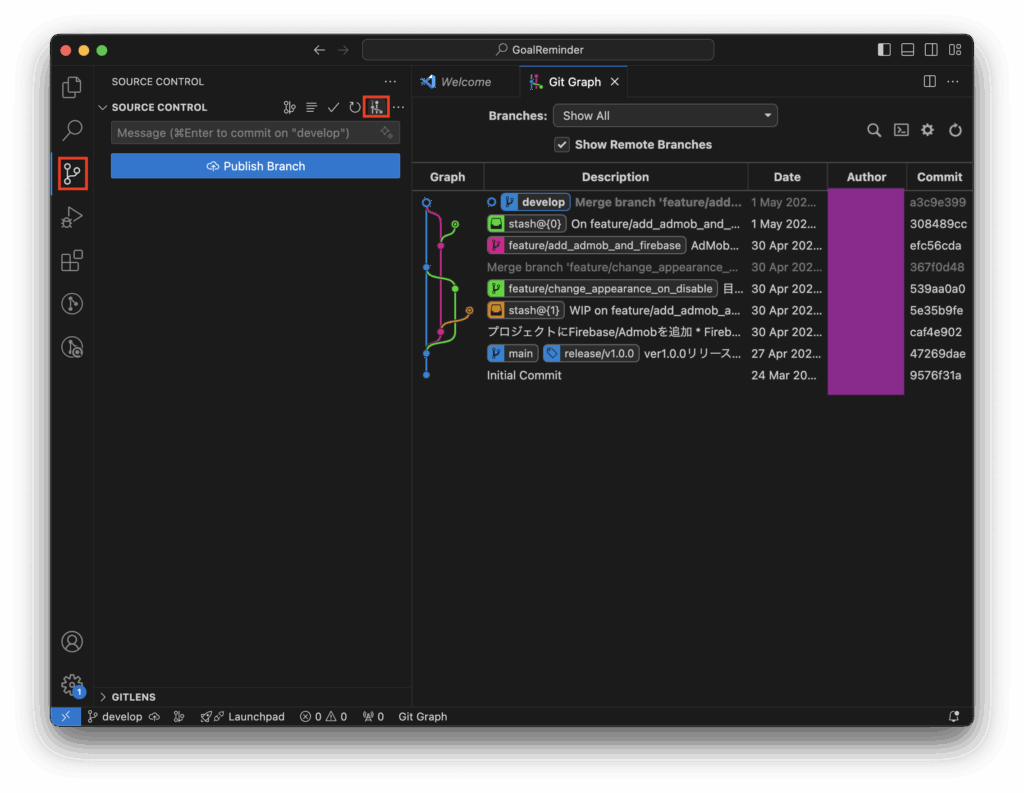Click the view as tree/list icon
The width and height of the screenshot is (1024, 793).
tap(312, 107)
